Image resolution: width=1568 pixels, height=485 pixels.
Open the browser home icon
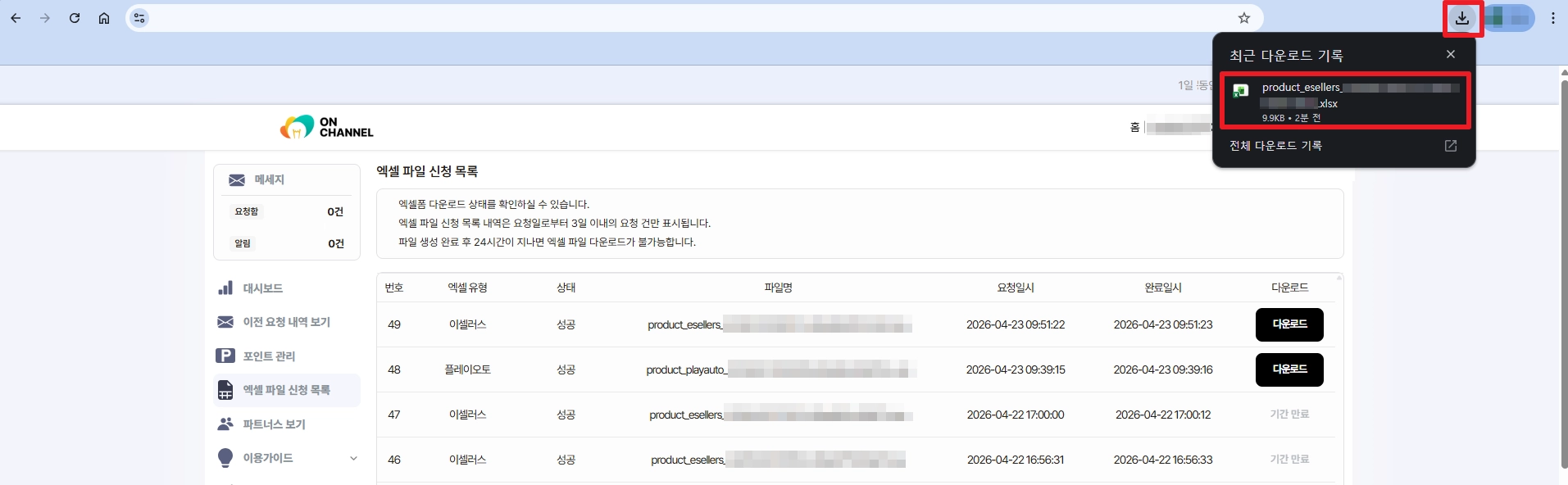pos(104,18)
